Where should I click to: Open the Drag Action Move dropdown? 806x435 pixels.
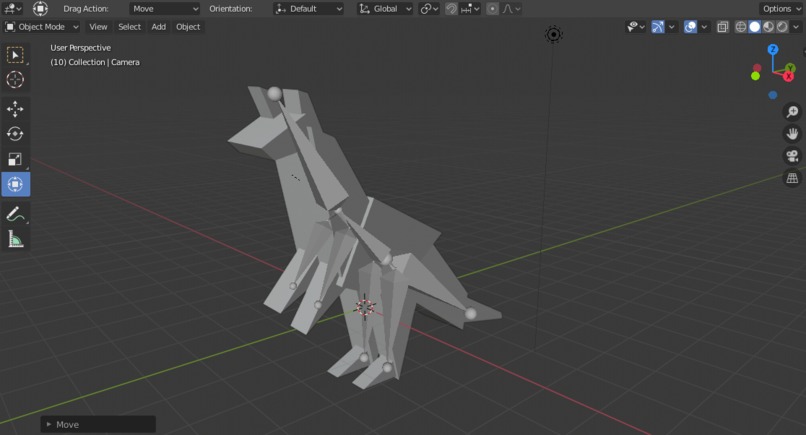[164, 9]
